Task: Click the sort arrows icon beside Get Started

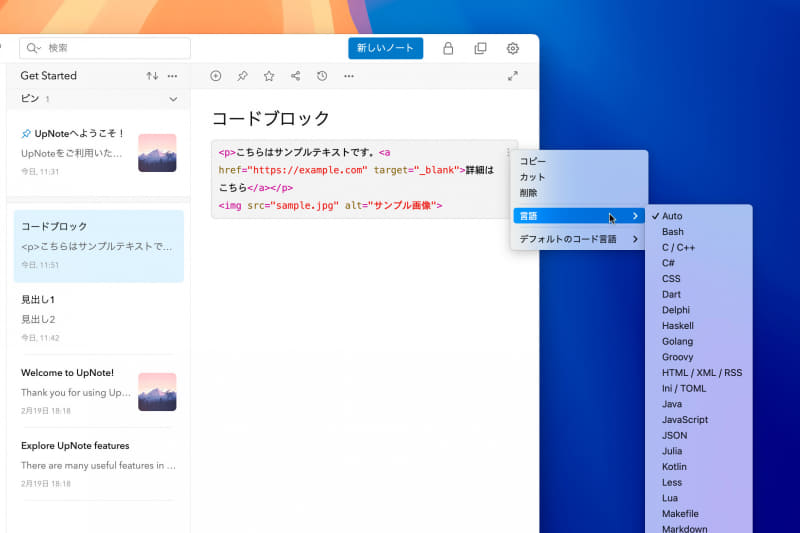Action: 152,76
